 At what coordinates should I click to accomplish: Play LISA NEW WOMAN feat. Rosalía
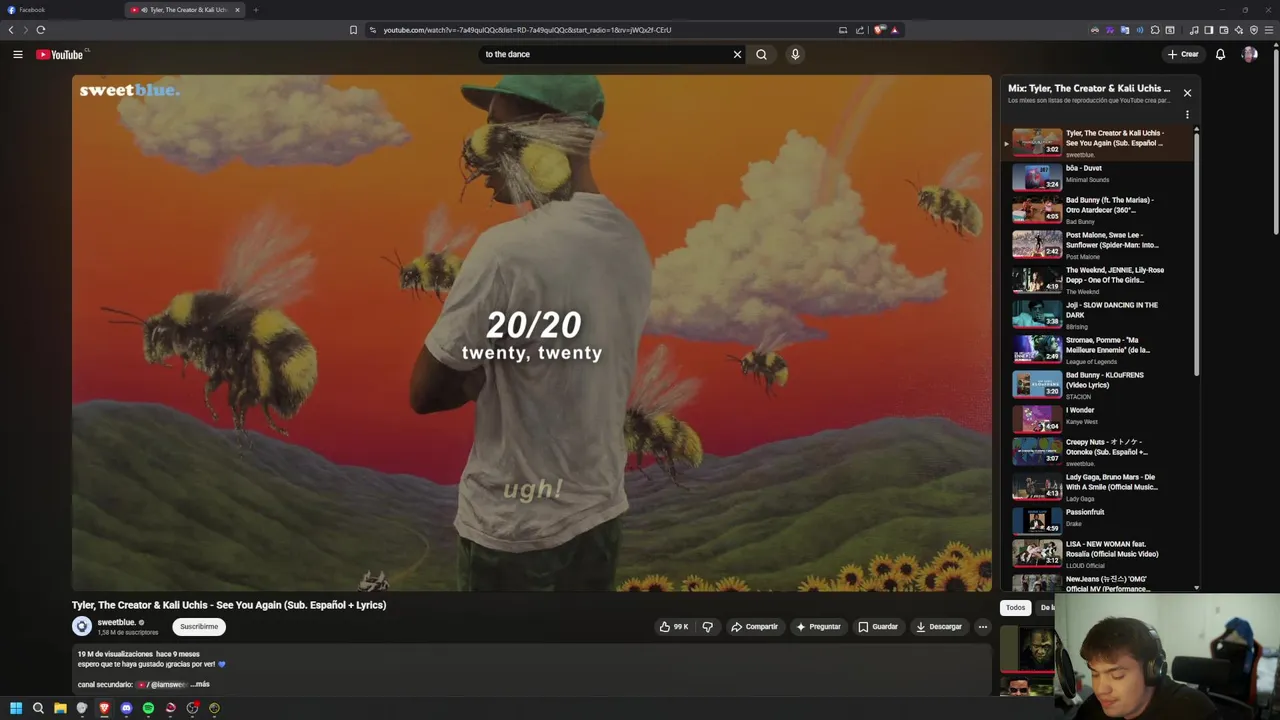tap(1100, 553)
